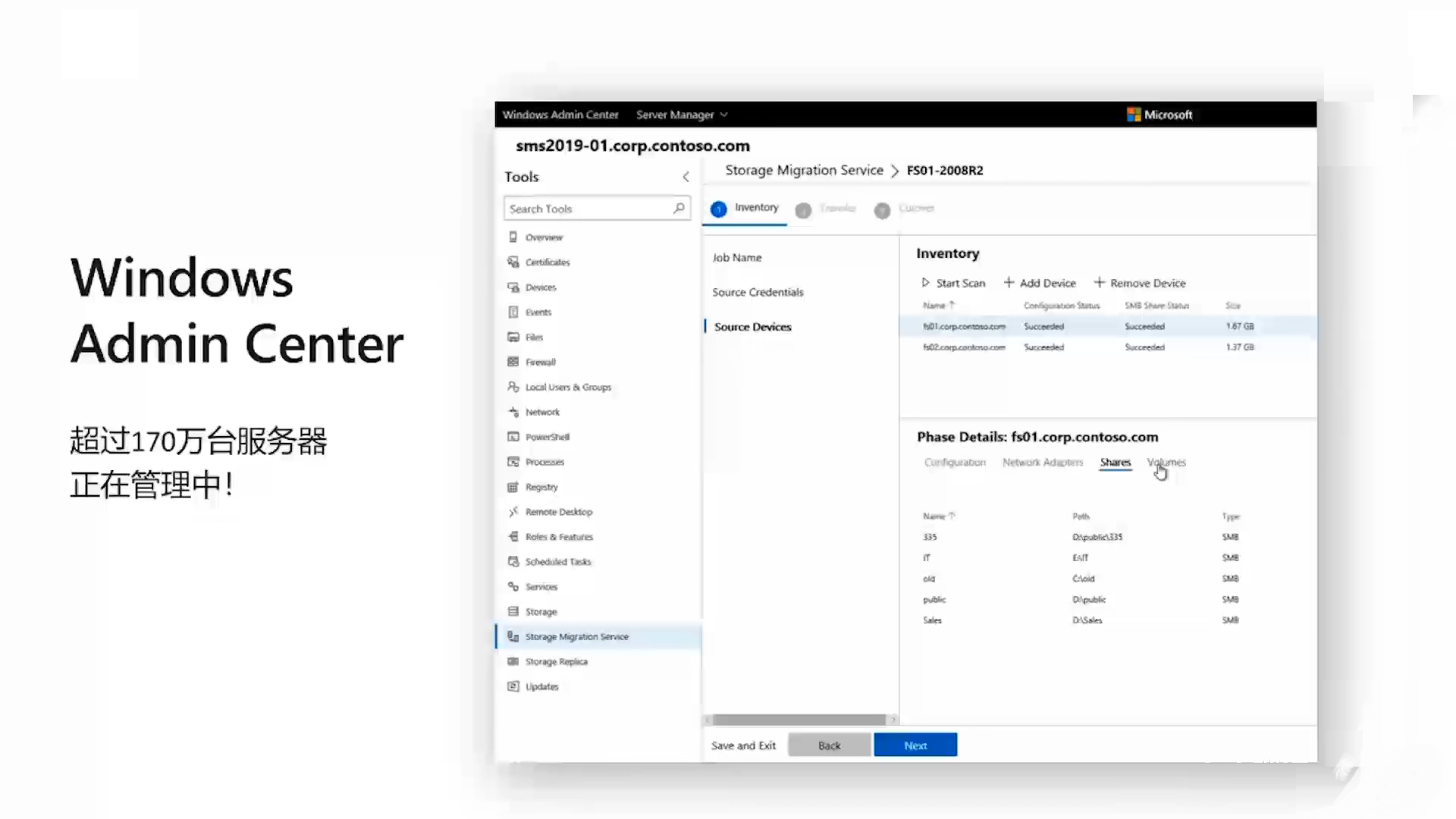
Task: Select the Source Credentials step
Action: point(758,293)
